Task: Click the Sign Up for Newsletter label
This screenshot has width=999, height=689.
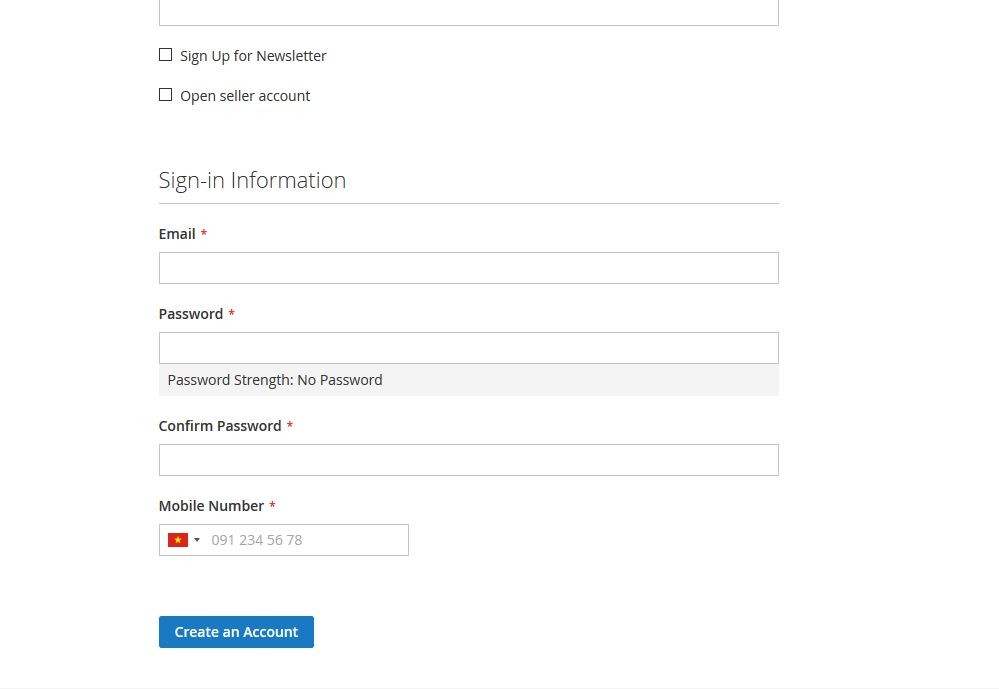Action: pos(253,56)
